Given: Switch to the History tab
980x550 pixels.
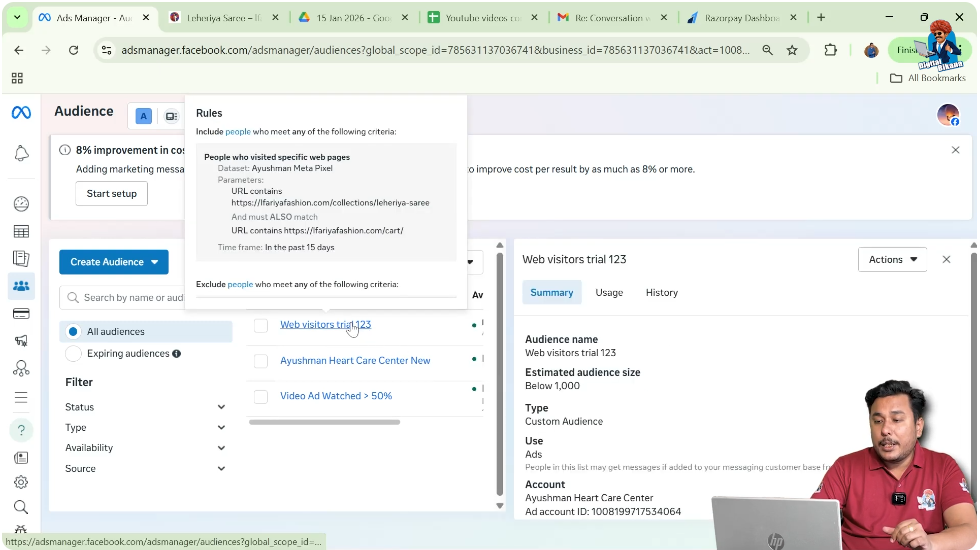Looking at the screenshot, I should (661, 292).
